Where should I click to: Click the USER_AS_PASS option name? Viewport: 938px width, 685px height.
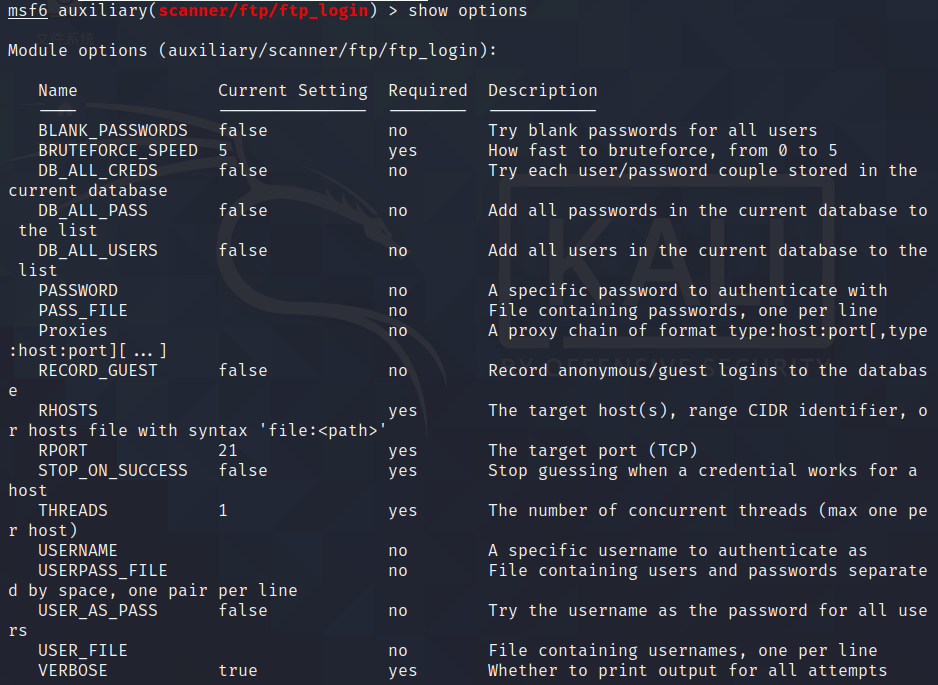click(x=98, y=610)
